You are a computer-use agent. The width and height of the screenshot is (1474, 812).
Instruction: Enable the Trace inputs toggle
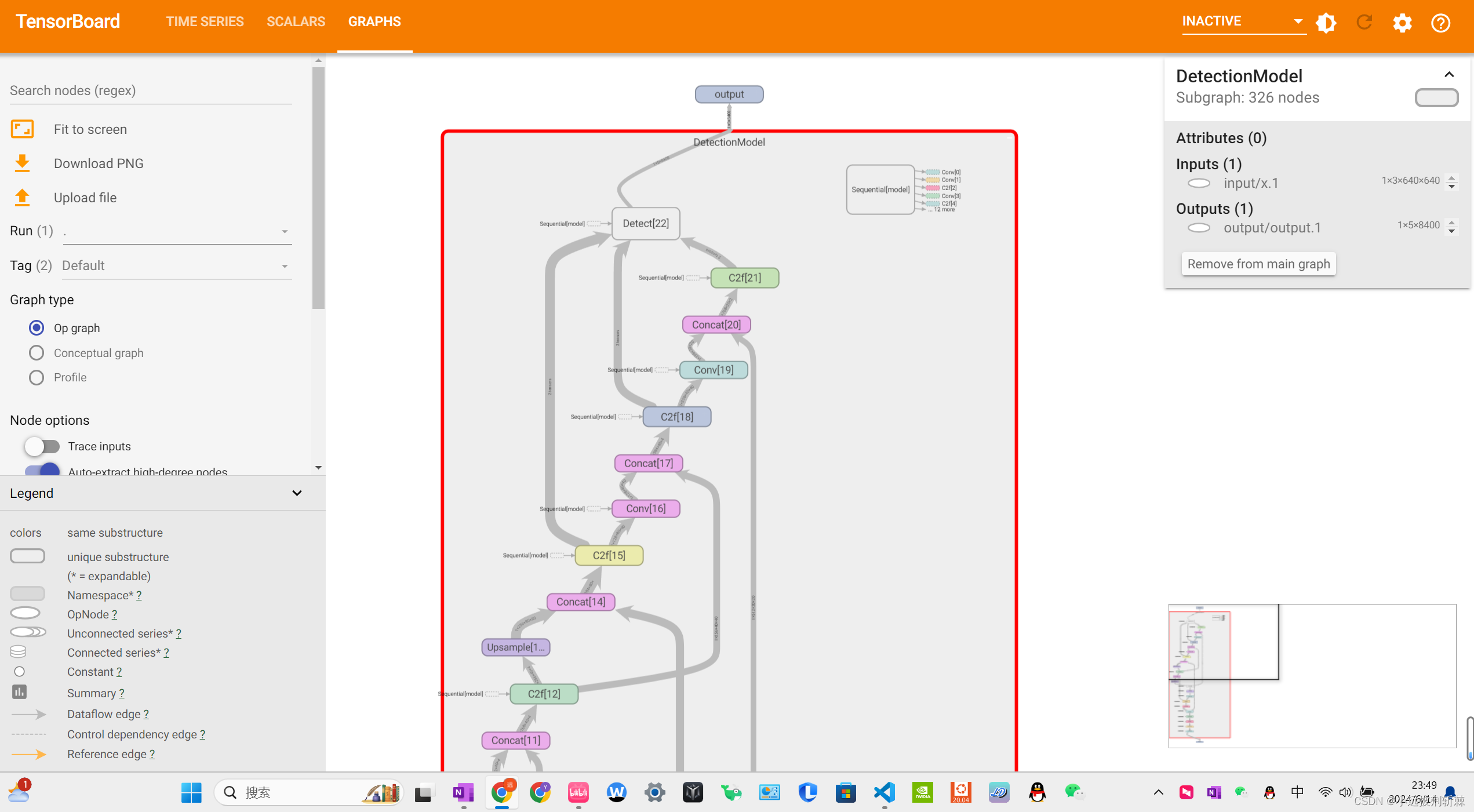pyautogui.click(x=42, y=446)
